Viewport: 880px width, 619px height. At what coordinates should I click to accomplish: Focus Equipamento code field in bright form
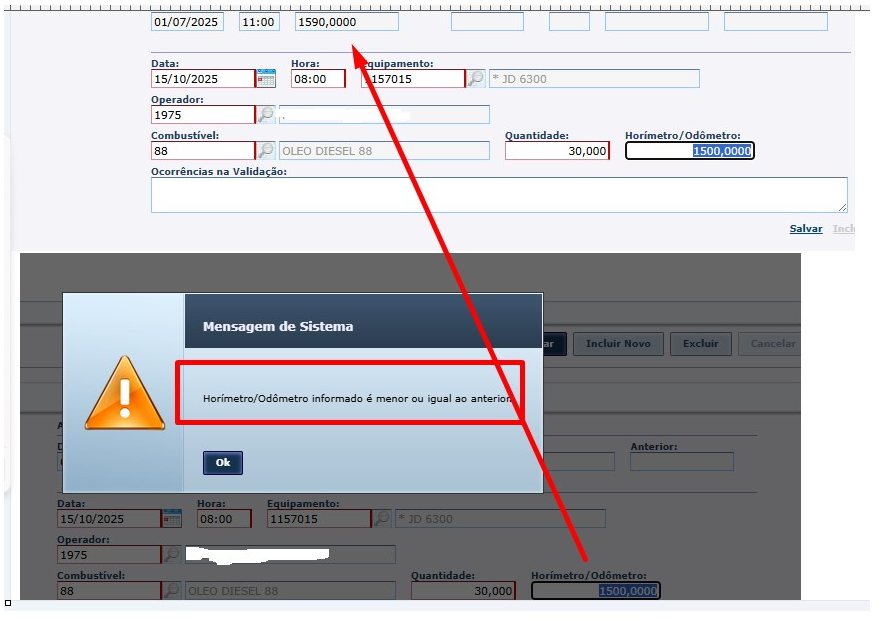[x=413, y=79]
